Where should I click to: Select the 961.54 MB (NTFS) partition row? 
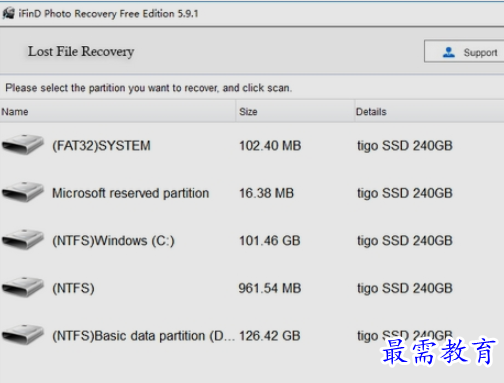click(252, 288)
